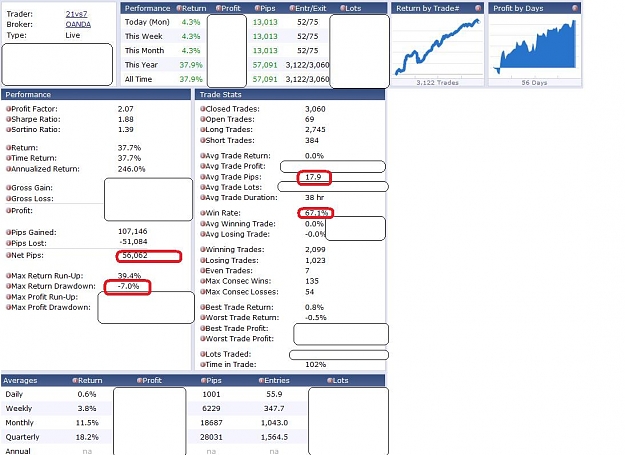Click the info bullet next to Win Rate
Screen dimensions: 625x455
coord(202,213)
